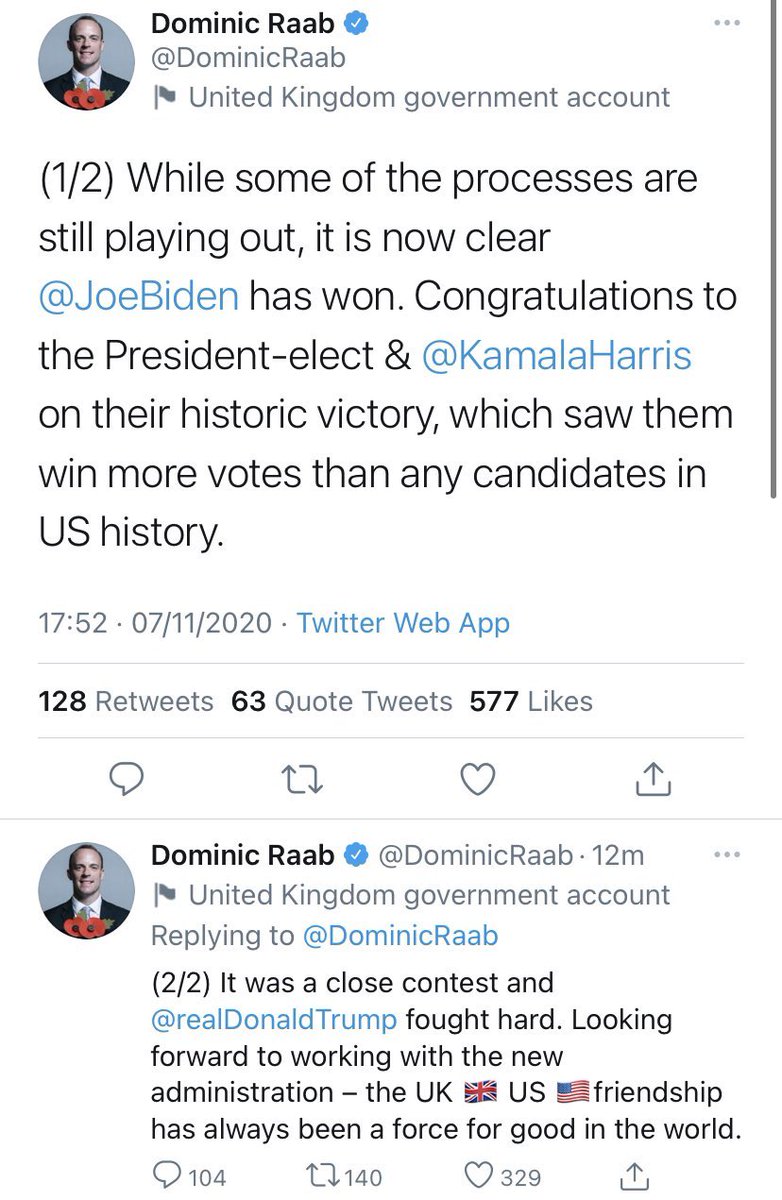Retweet the (2/2) reply tweet
Image resolution: width=782 pixels, height=1200 pixels.
coord(320,1177)
